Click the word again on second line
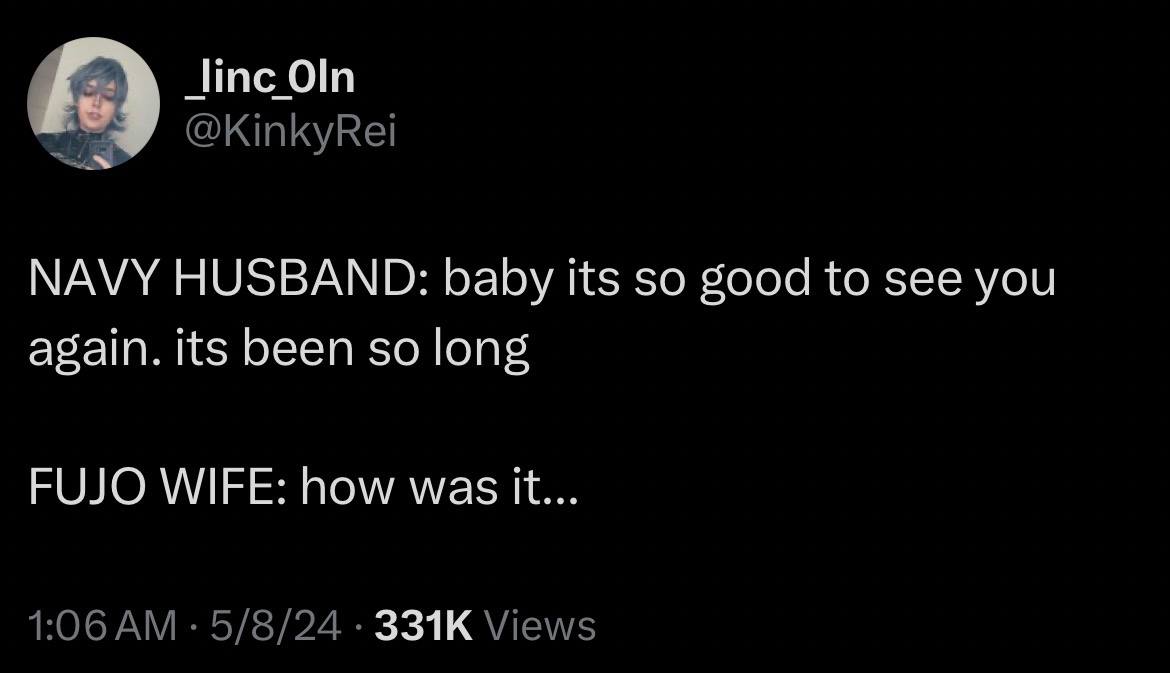This screenshot has height=673, width=1170. [87, 351]
